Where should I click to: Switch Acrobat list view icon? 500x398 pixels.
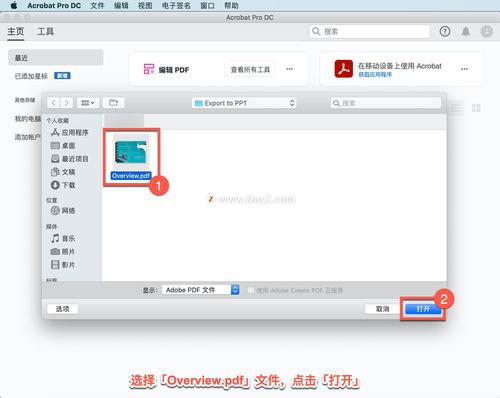pos(455,108)
